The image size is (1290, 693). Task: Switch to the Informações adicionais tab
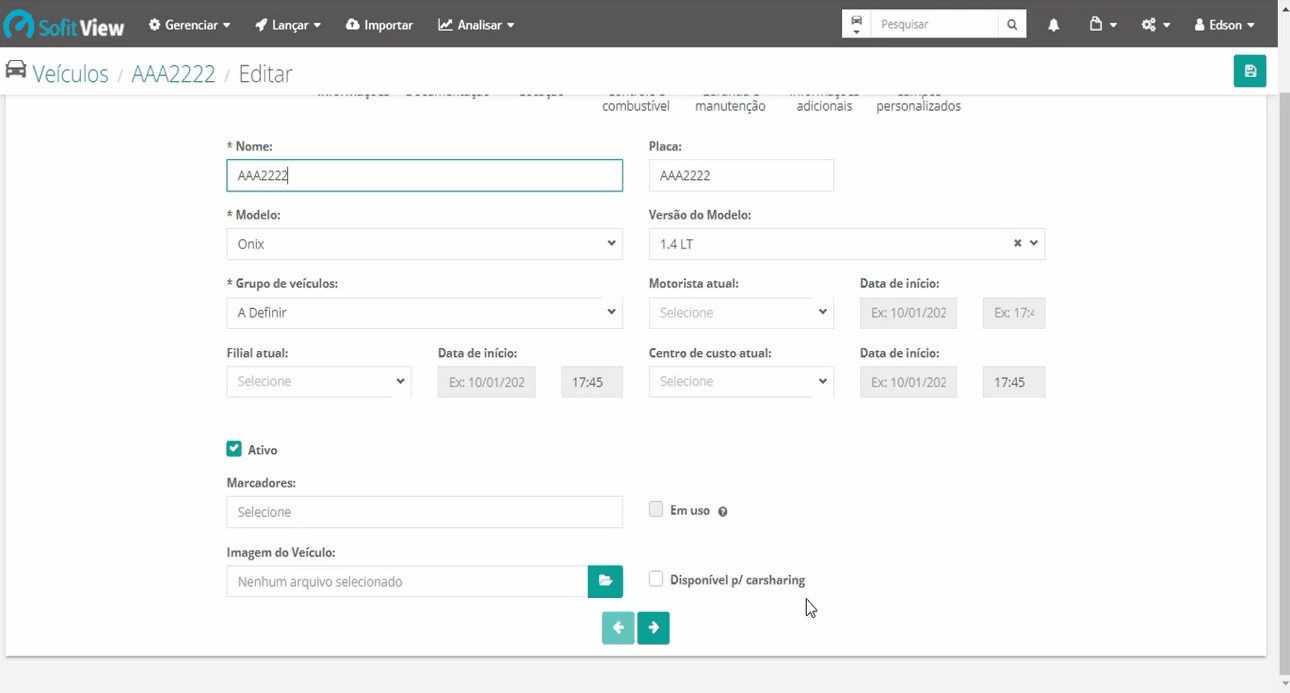click(824, 101)
